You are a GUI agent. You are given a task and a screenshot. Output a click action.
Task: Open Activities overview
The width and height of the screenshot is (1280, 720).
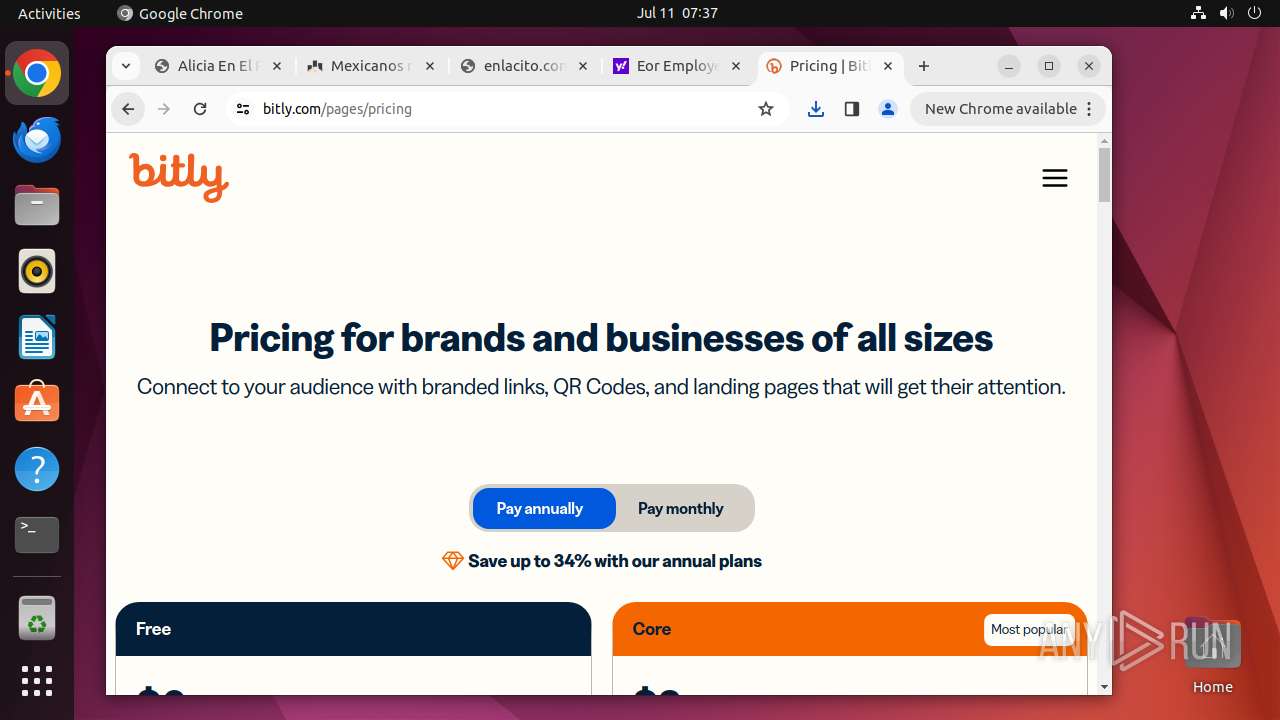tap(49, 13)
